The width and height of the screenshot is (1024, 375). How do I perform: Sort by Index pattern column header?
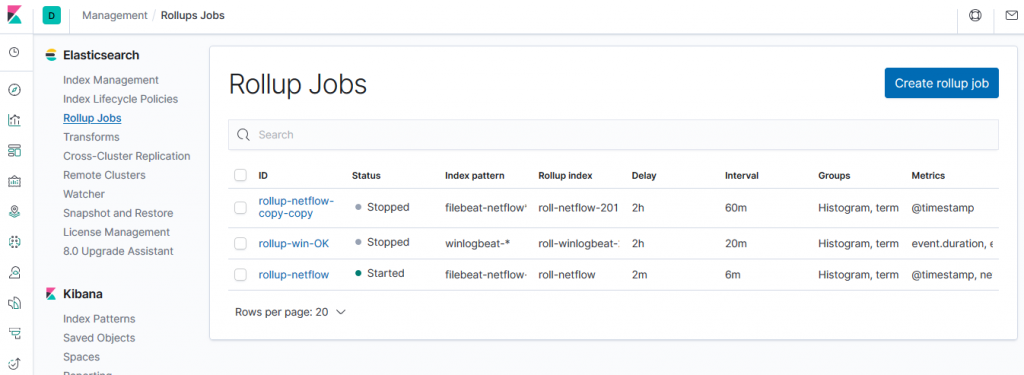click(475, 175)
